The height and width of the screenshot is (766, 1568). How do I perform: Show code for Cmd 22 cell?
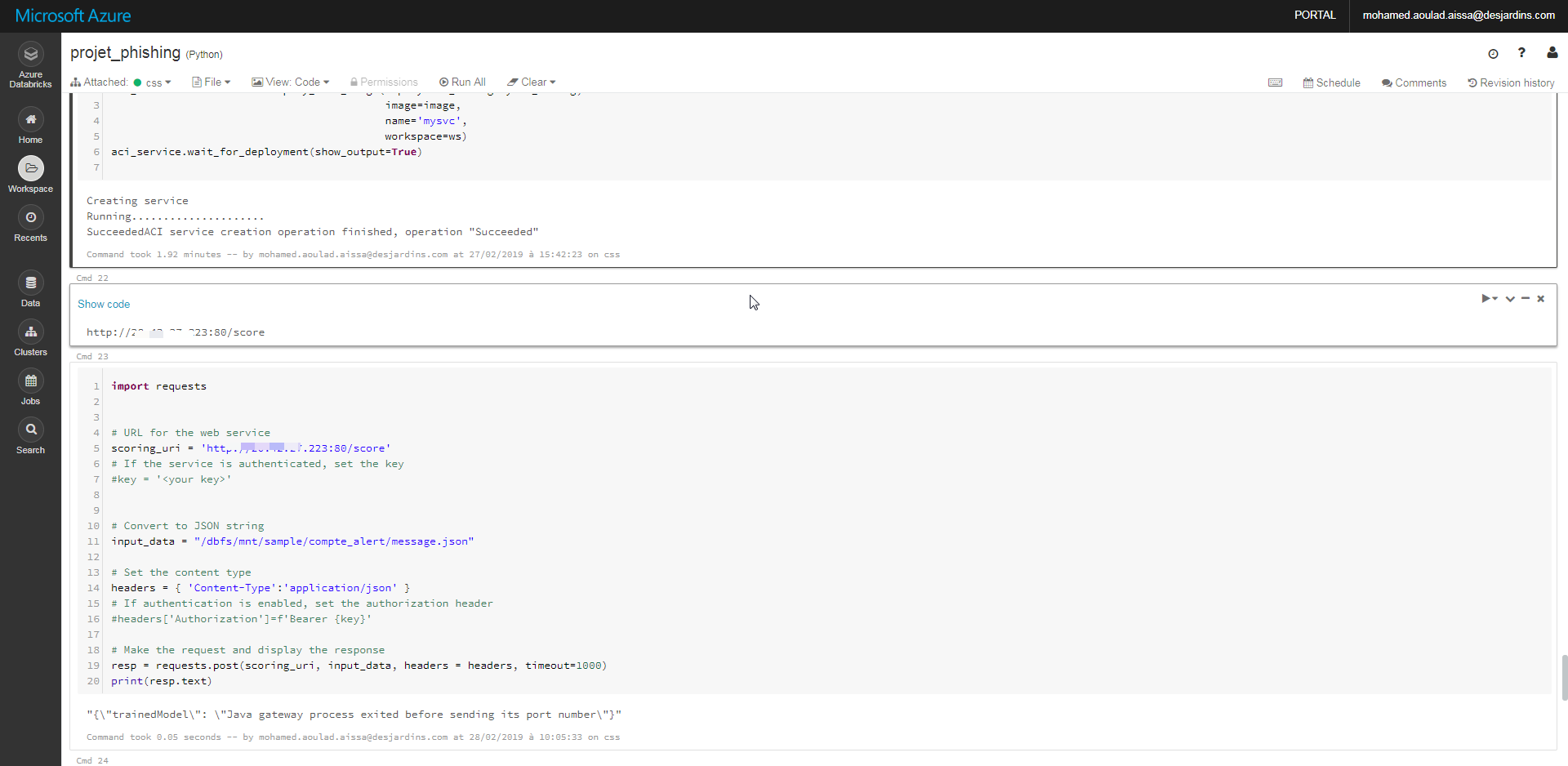pos(103,304)
